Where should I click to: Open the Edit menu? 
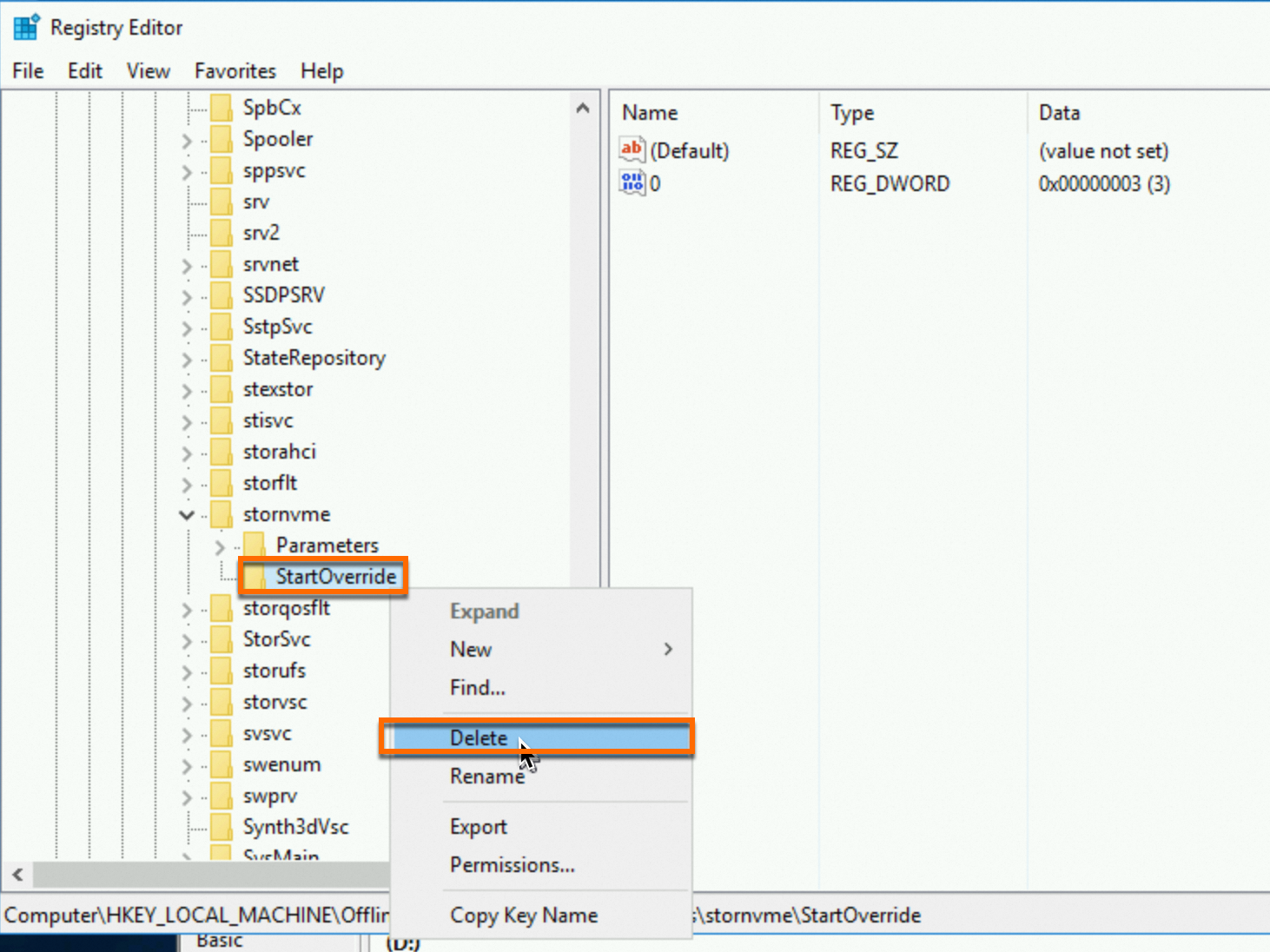point(84,70)
